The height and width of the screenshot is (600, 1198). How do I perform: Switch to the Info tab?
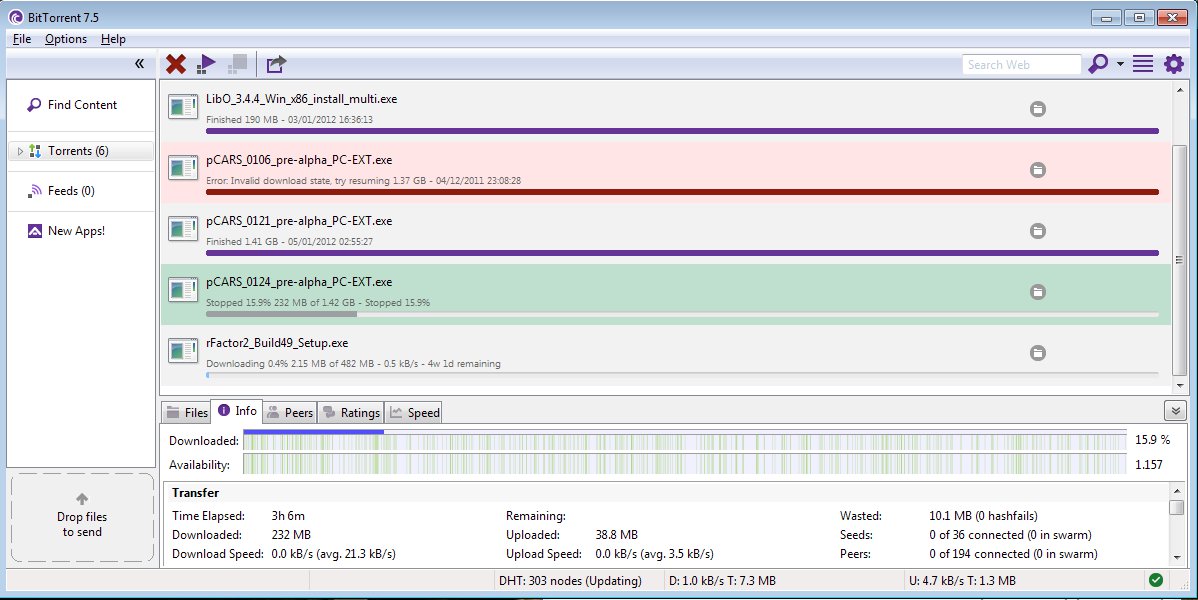pyautogui.click(x=238, y=411)
